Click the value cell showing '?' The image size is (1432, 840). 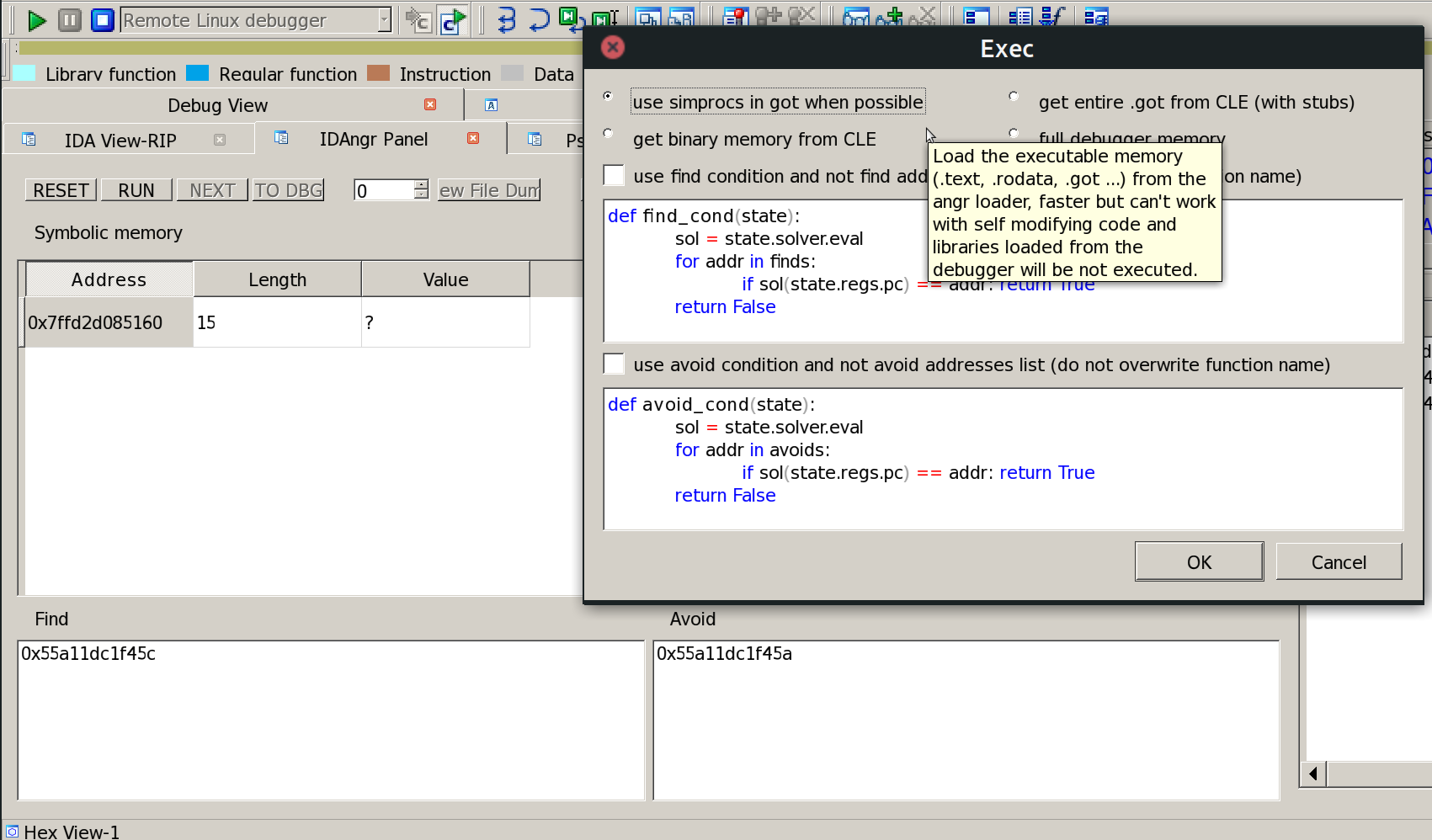445,322
